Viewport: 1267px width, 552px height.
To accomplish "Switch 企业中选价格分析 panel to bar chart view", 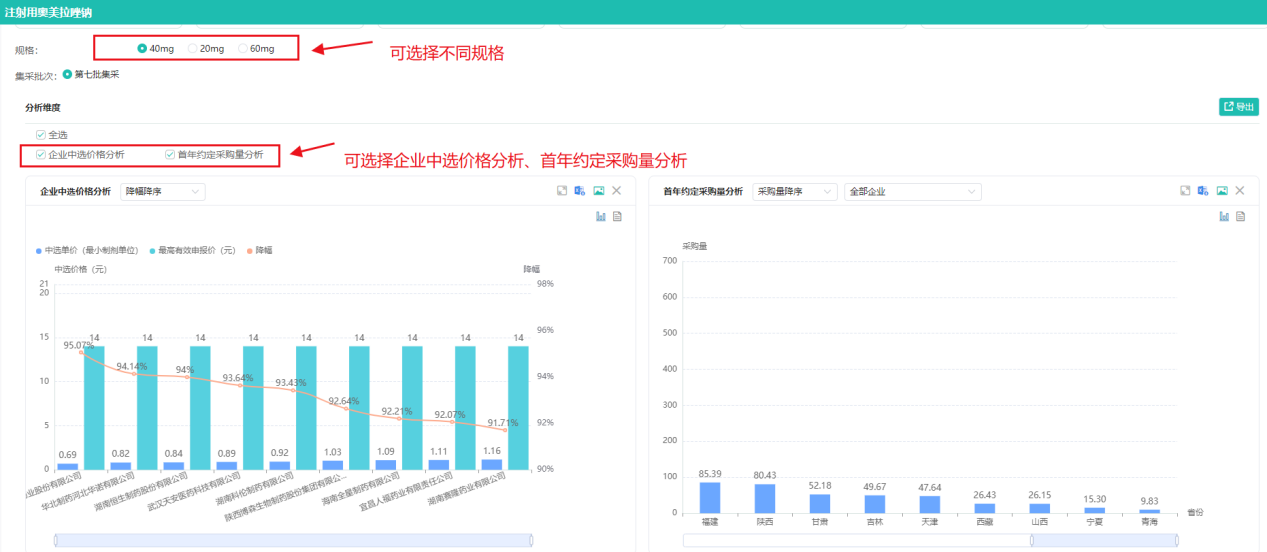I will tap(601, 216).
